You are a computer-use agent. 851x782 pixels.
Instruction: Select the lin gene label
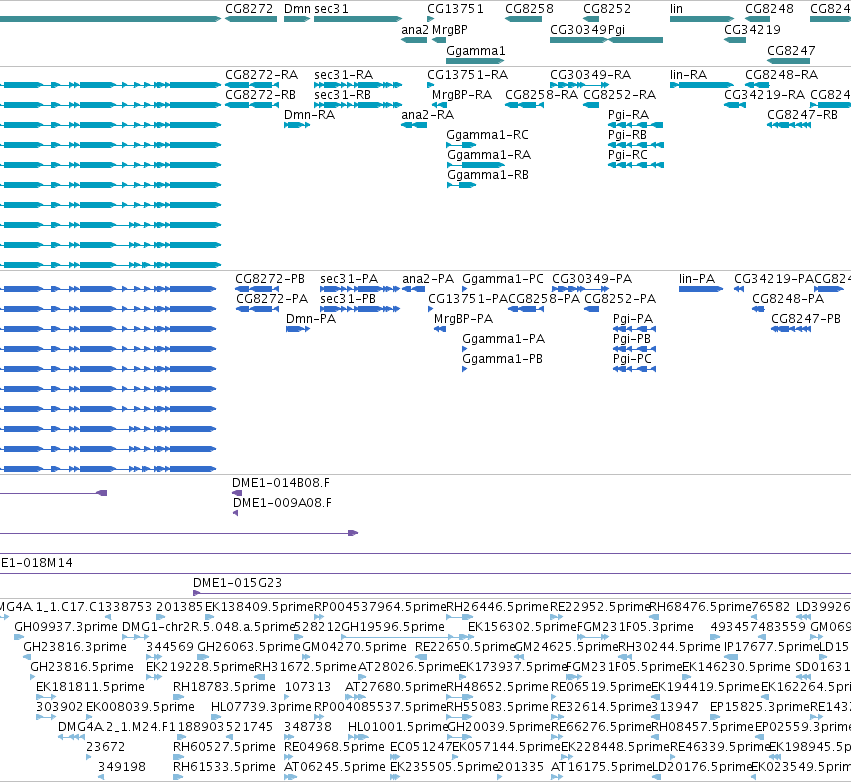[x=676, y=9]
